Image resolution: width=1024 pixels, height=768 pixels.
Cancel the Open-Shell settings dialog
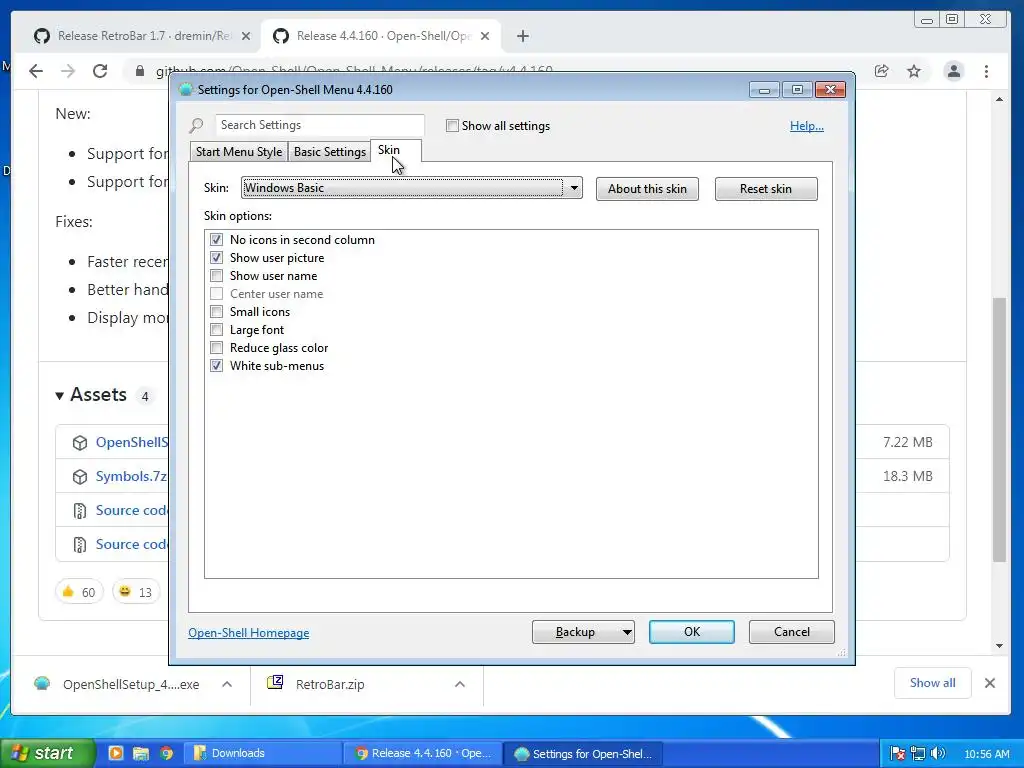pos(792,632)
